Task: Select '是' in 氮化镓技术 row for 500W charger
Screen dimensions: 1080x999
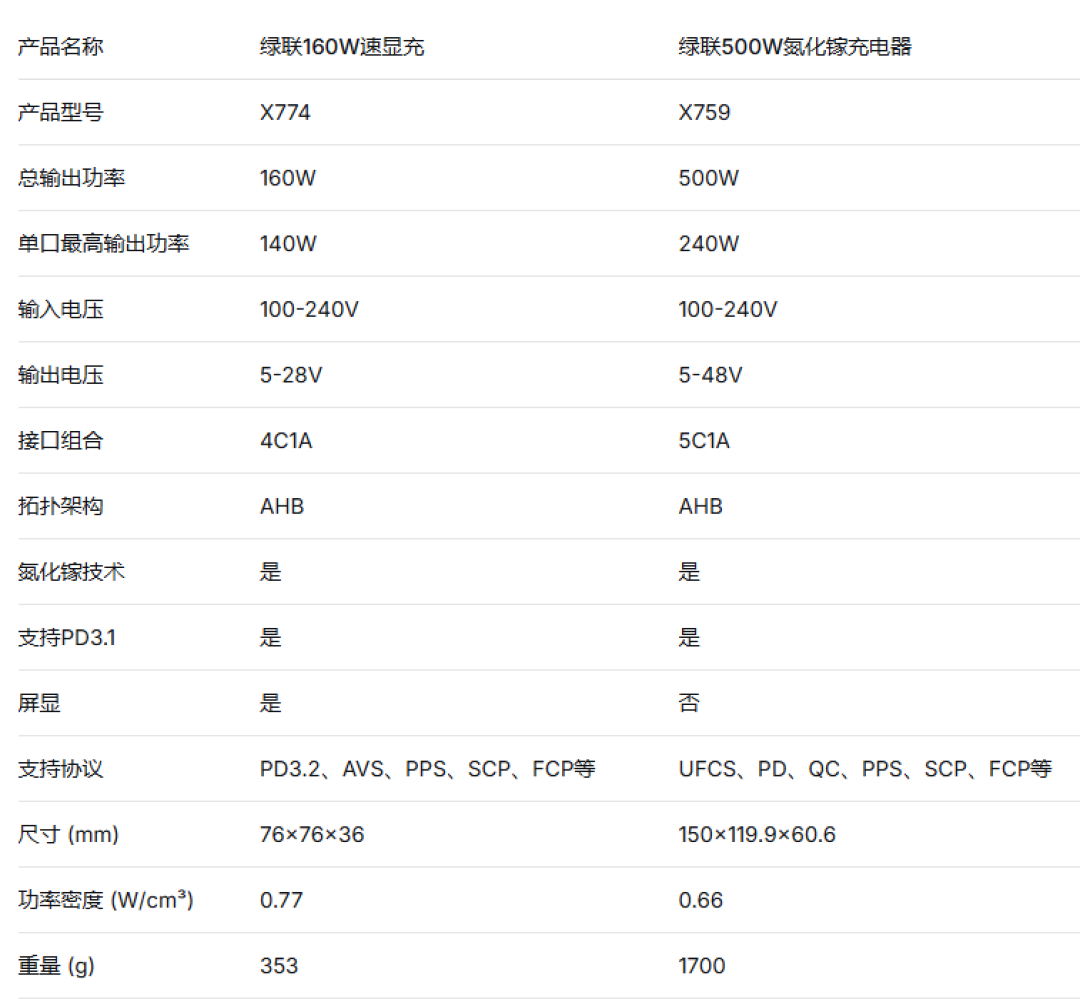Action: [689, 572]
